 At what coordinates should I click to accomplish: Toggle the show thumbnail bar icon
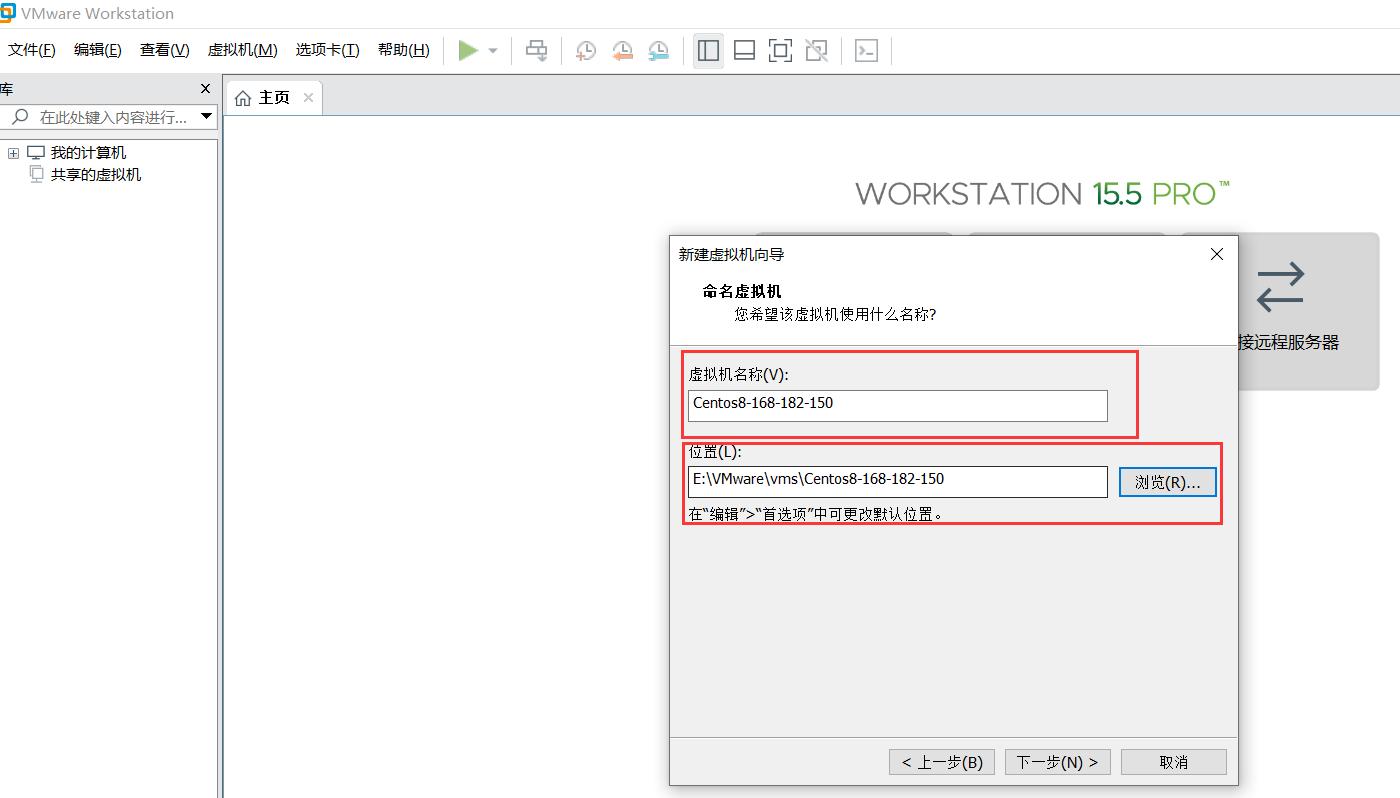point(744,50)
